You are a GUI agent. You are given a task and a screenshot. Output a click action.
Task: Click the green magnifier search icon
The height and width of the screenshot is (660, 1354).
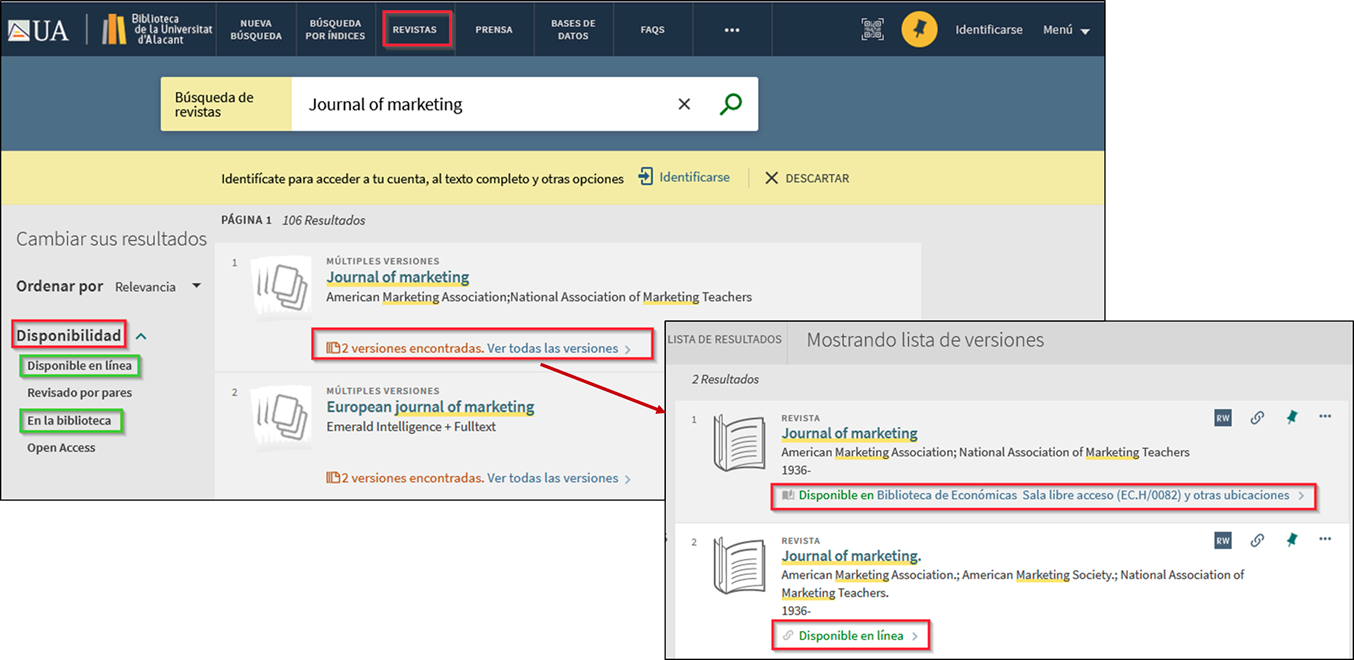731,104
